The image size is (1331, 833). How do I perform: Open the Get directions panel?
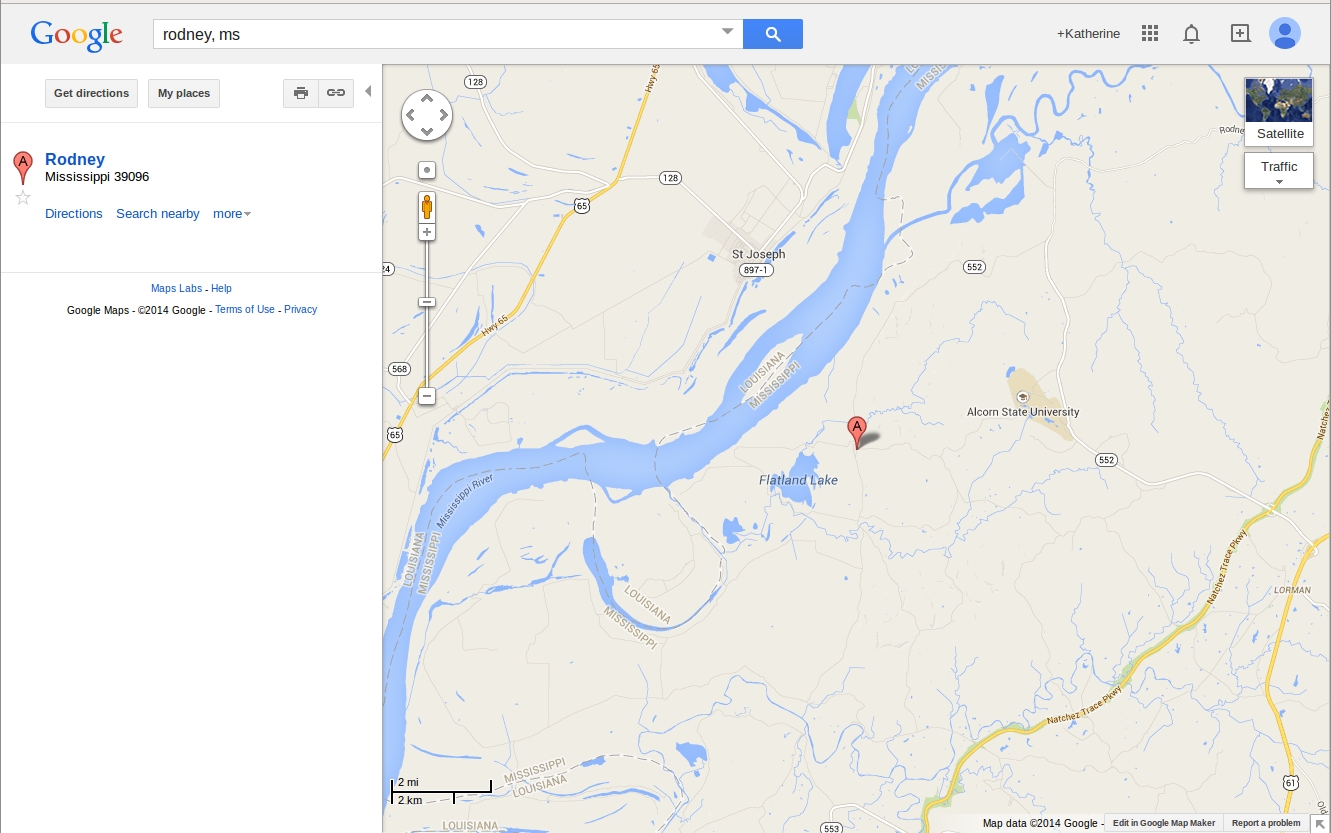91,93
